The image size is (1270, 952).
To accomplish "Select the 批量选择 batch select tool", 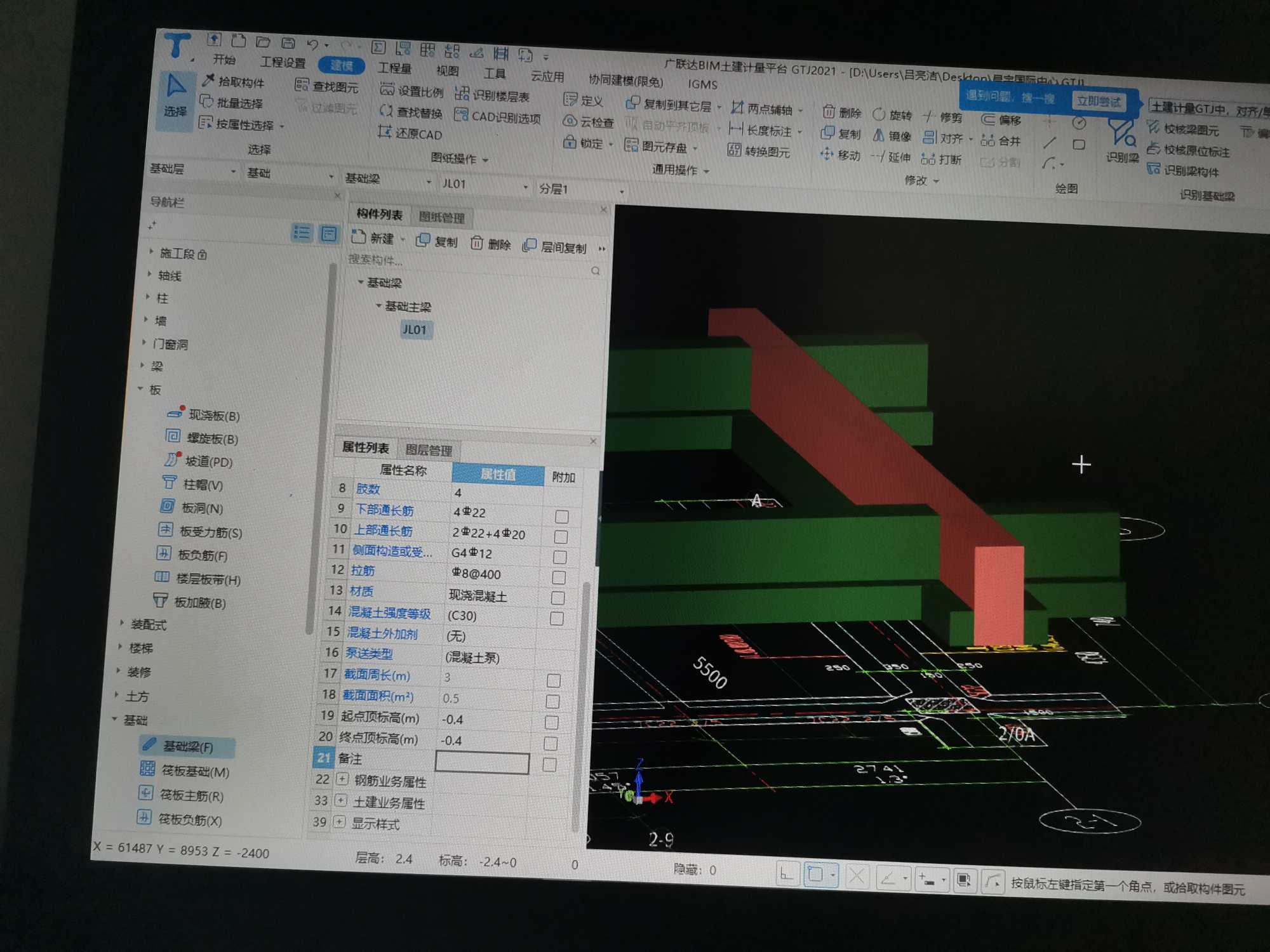I will point(231,103).
